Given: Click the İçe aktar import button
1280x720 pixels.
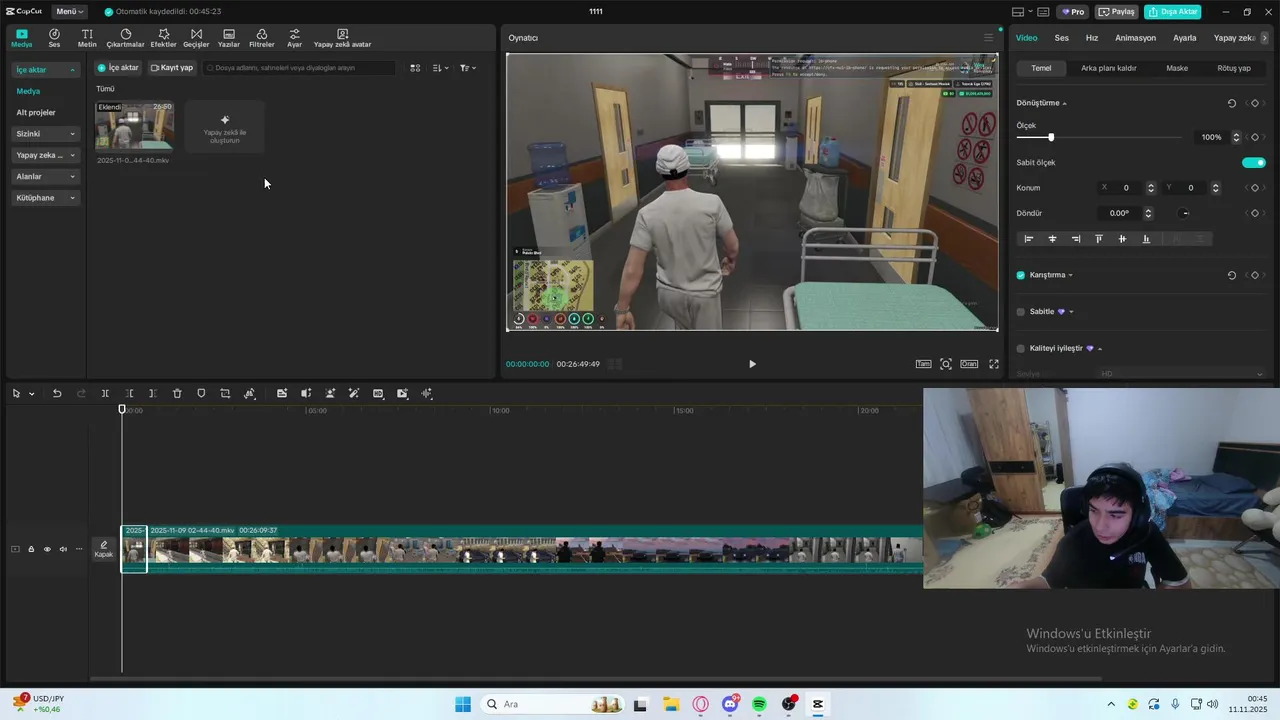Looking at the screenshot, I should click(x=118, y=68).
